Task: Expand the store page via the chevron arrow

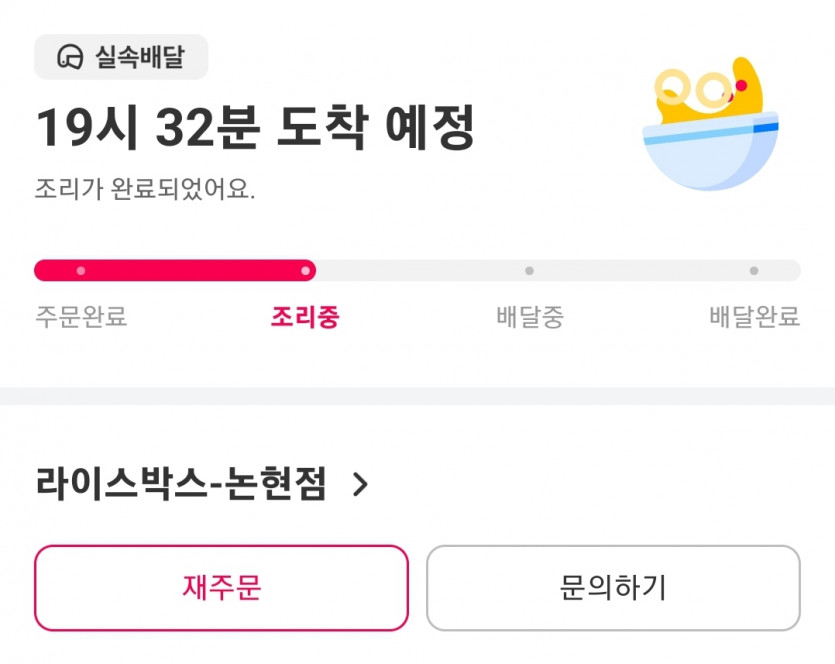Action: point(360,485)
